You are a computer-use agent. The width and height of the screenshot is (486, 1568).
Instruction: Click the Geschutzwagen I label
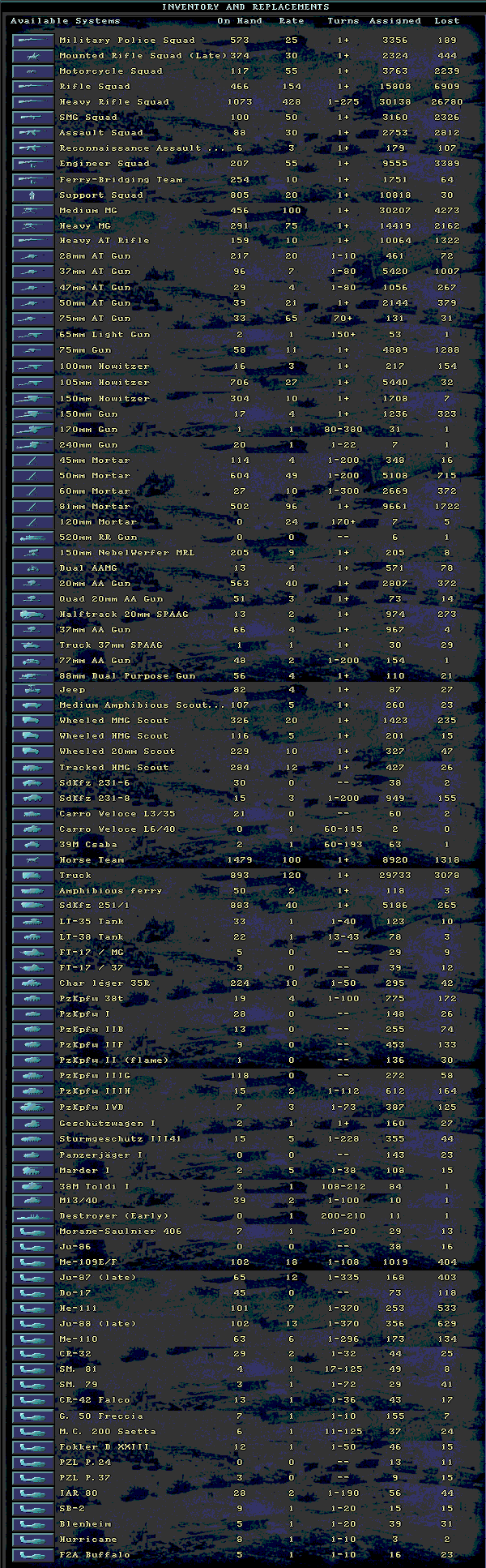coord(108,1123)
